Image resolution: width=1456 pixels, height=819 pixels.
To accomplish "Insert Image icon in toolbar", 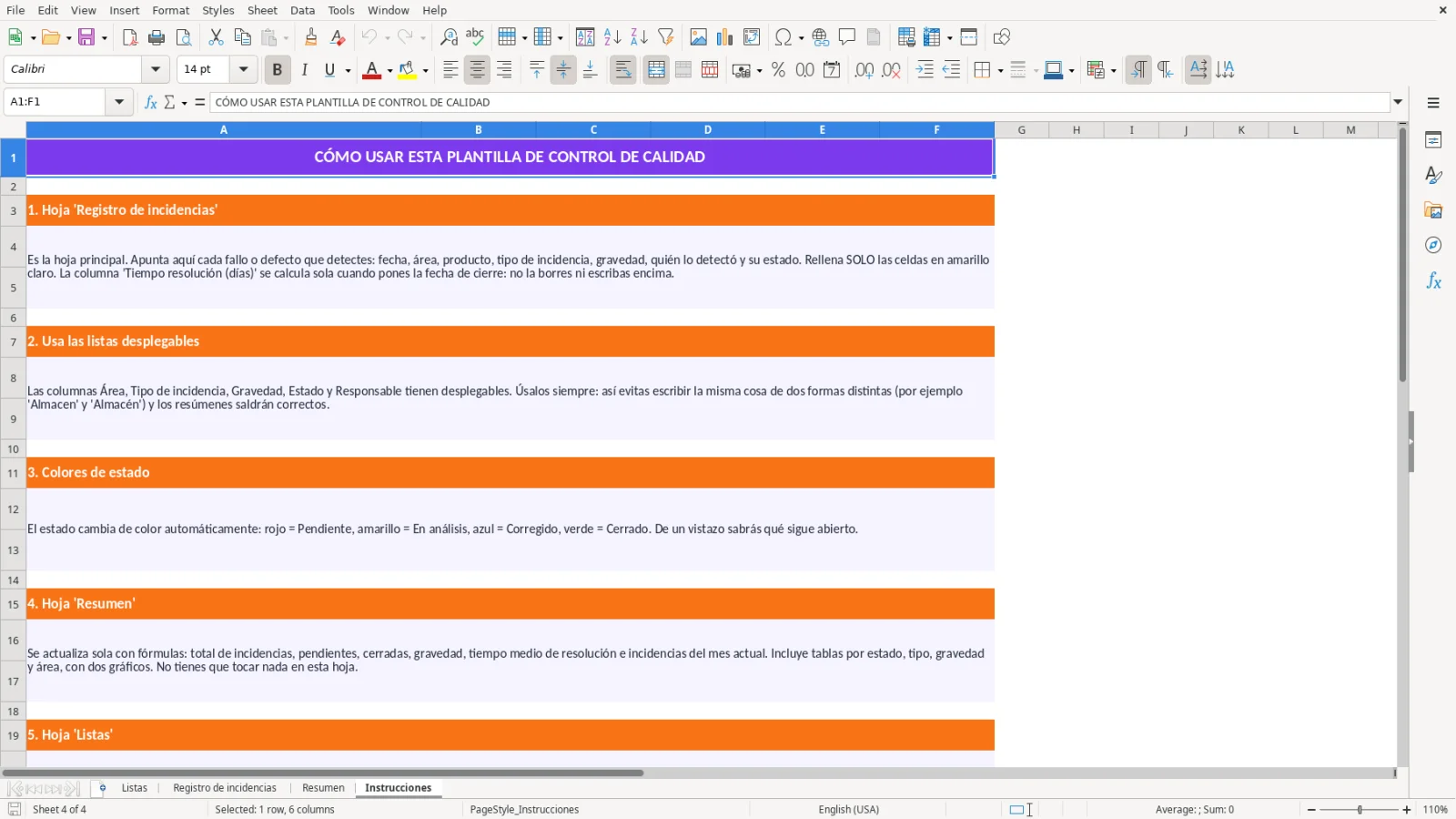I will coord(698,37).
